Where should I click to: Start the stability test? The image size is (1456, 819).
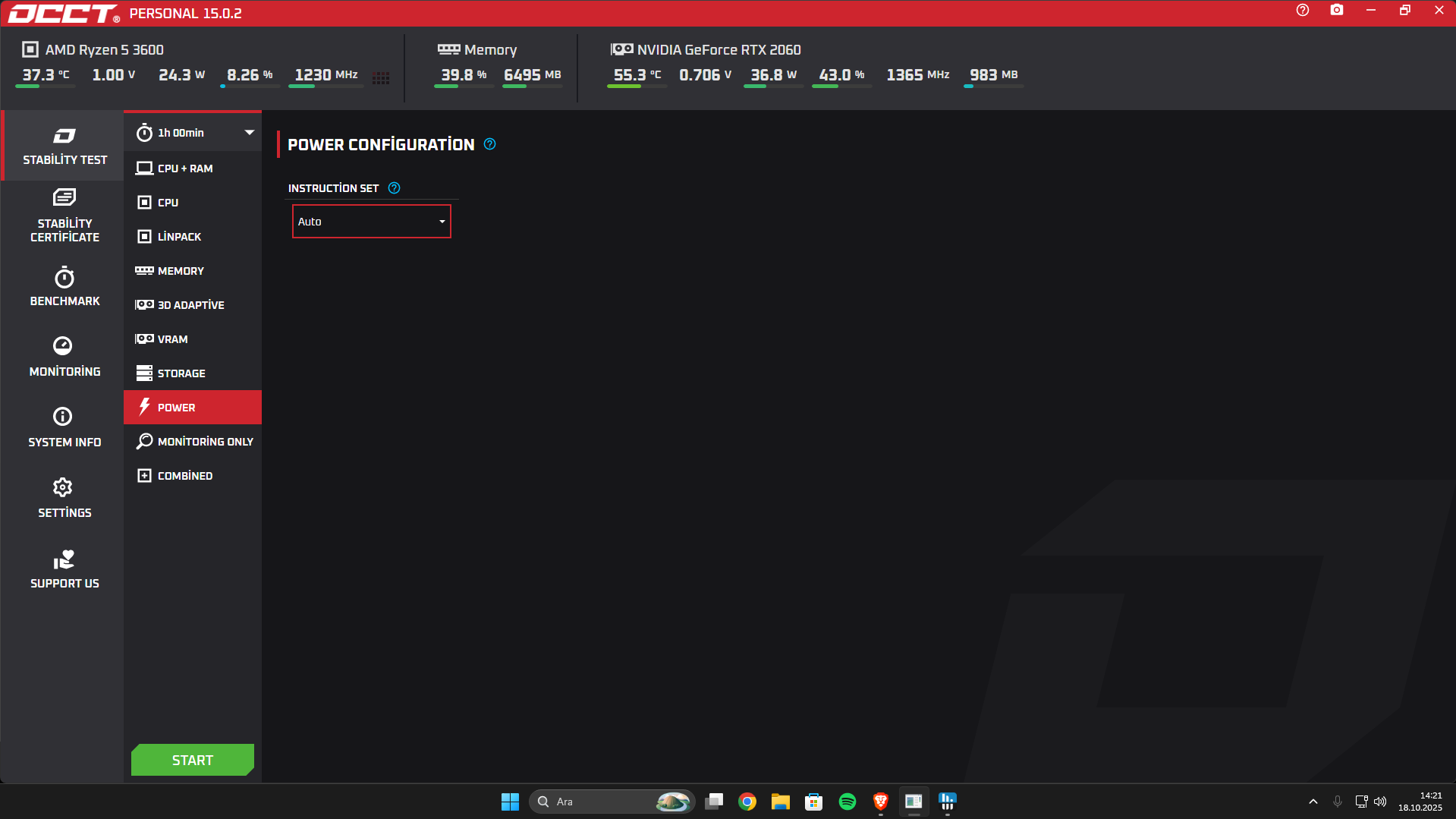193,760
